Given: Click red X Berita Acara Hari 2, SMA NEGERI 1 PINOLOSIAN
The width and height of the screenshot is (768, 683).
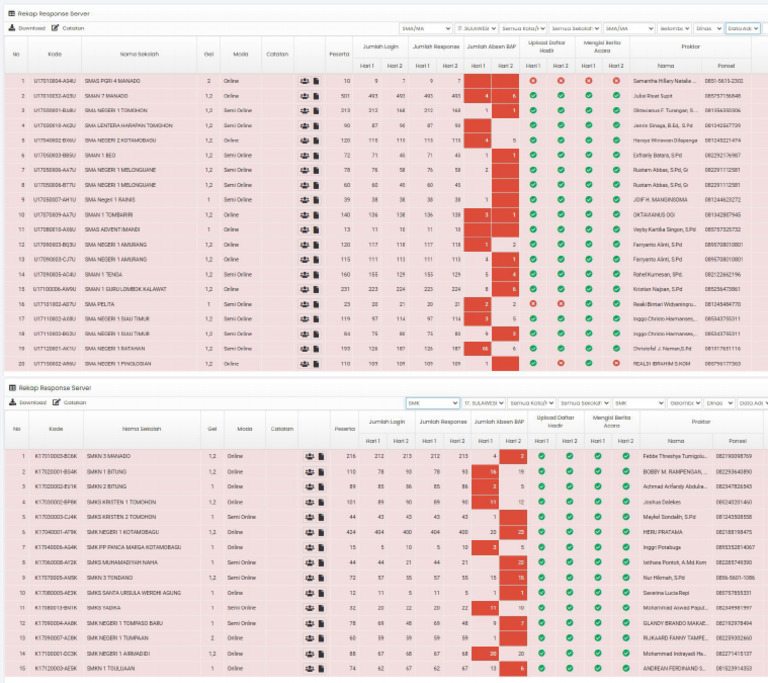Looking at the screenshot, I should [616, 364].
